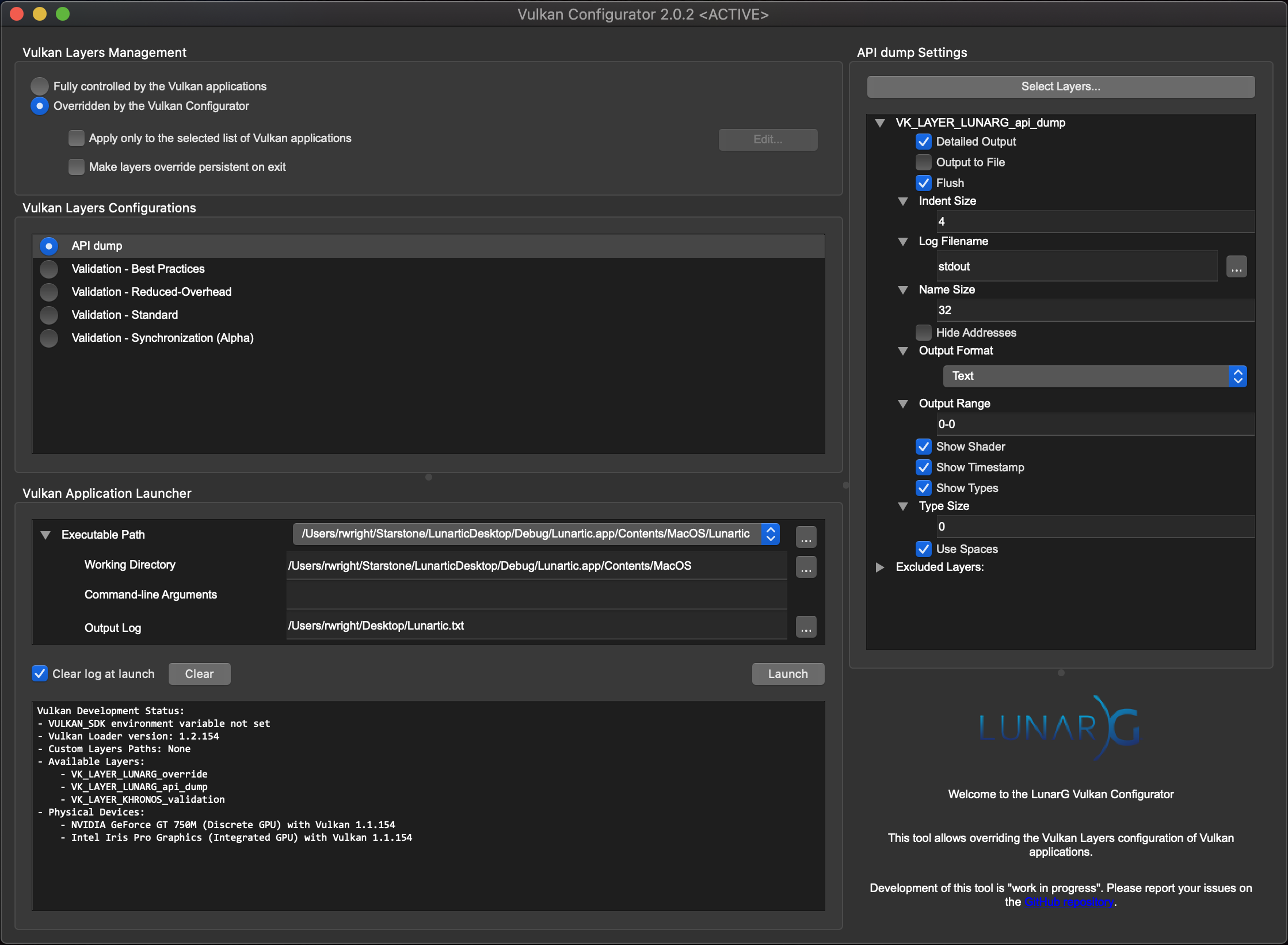This screenshot has width=1288, height=945.
Task: Click the Launch button
Action: coord(787,674)
